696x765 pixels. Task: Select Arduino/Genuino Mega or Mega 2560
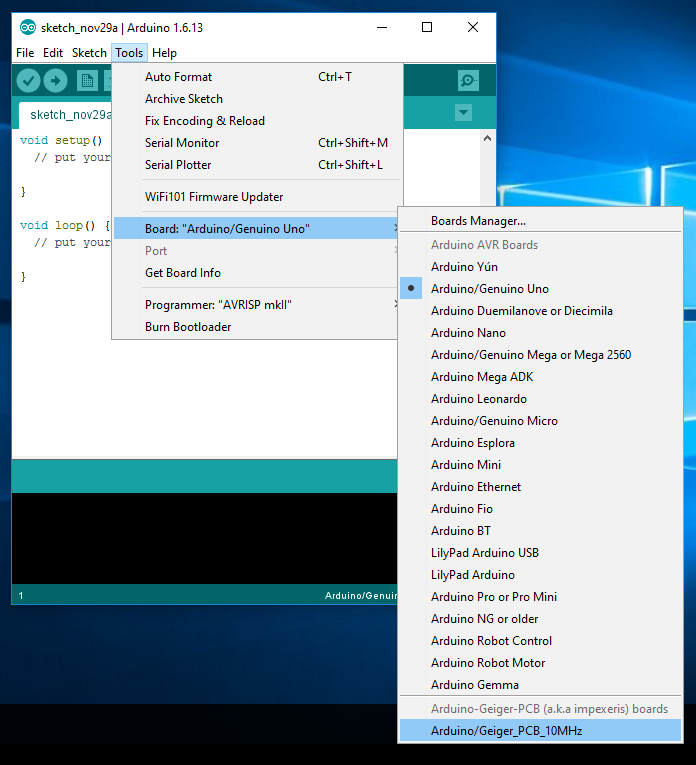pyautogui.click(x=540, y=355)
